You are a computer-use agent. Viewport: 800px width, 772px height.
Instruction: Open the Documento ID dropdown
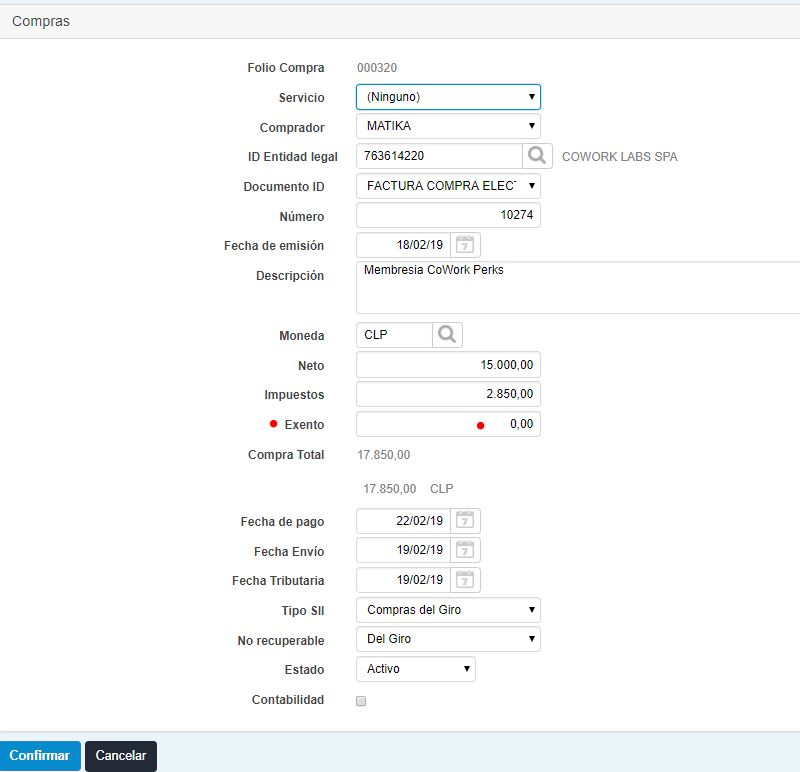pos(448,186)
